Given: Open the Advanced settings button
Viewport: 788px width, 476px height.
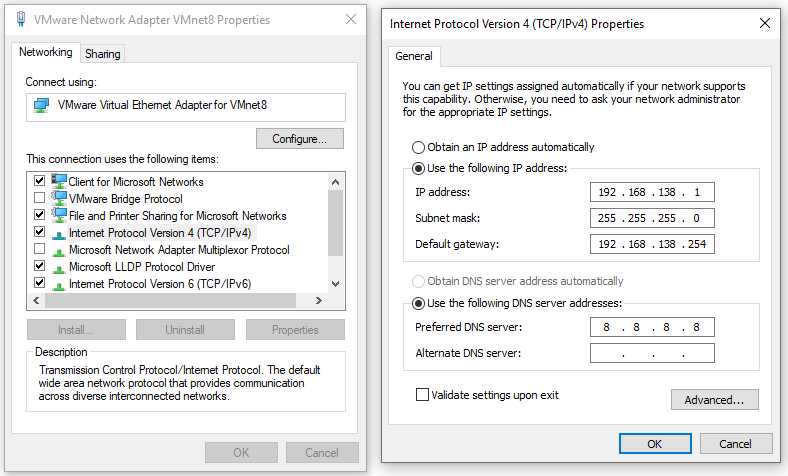Looking at the screenshot, I should click(714, 400).
